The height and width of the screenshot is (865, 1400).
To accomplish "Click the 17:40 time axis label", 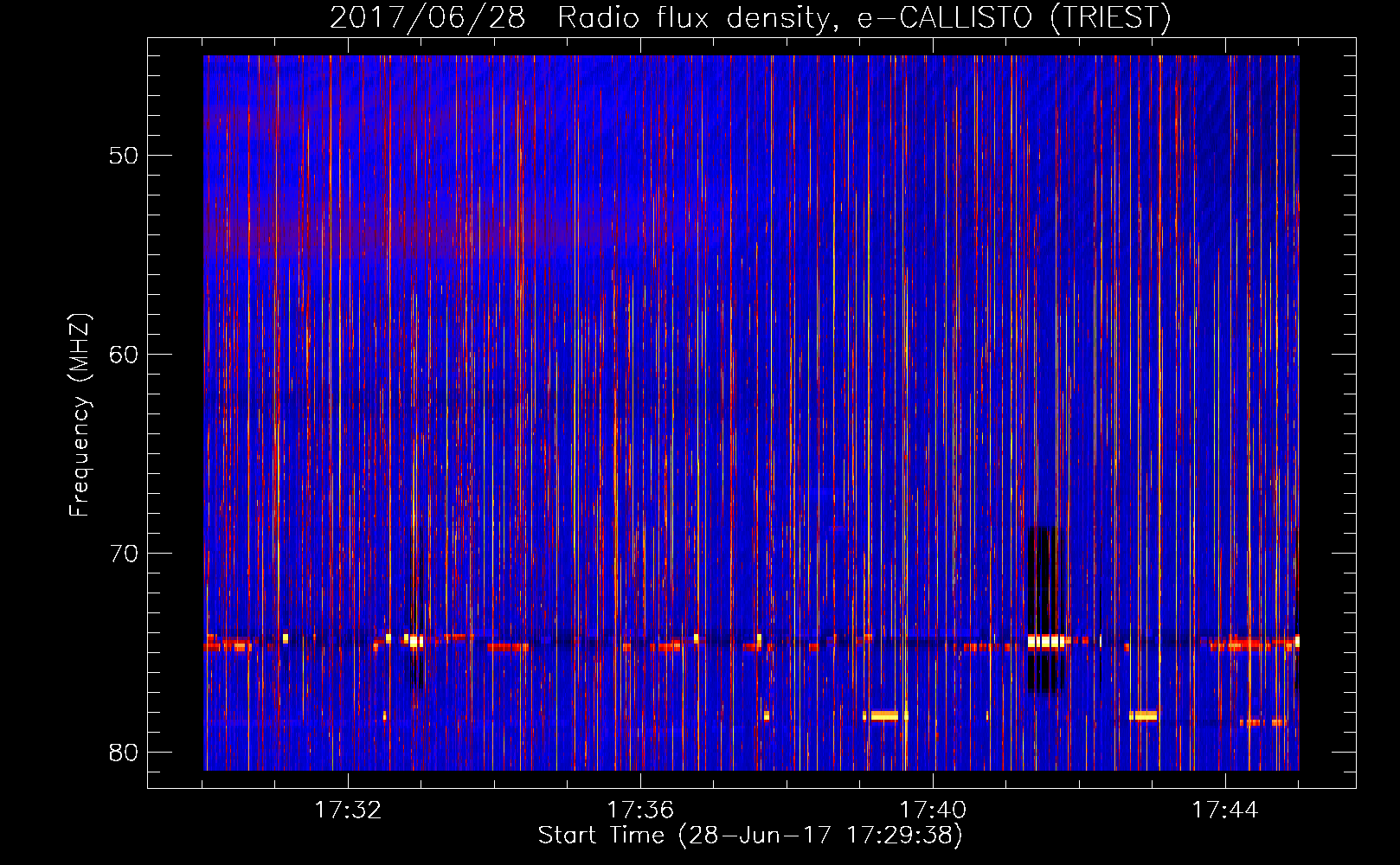I will coord(933,811).
